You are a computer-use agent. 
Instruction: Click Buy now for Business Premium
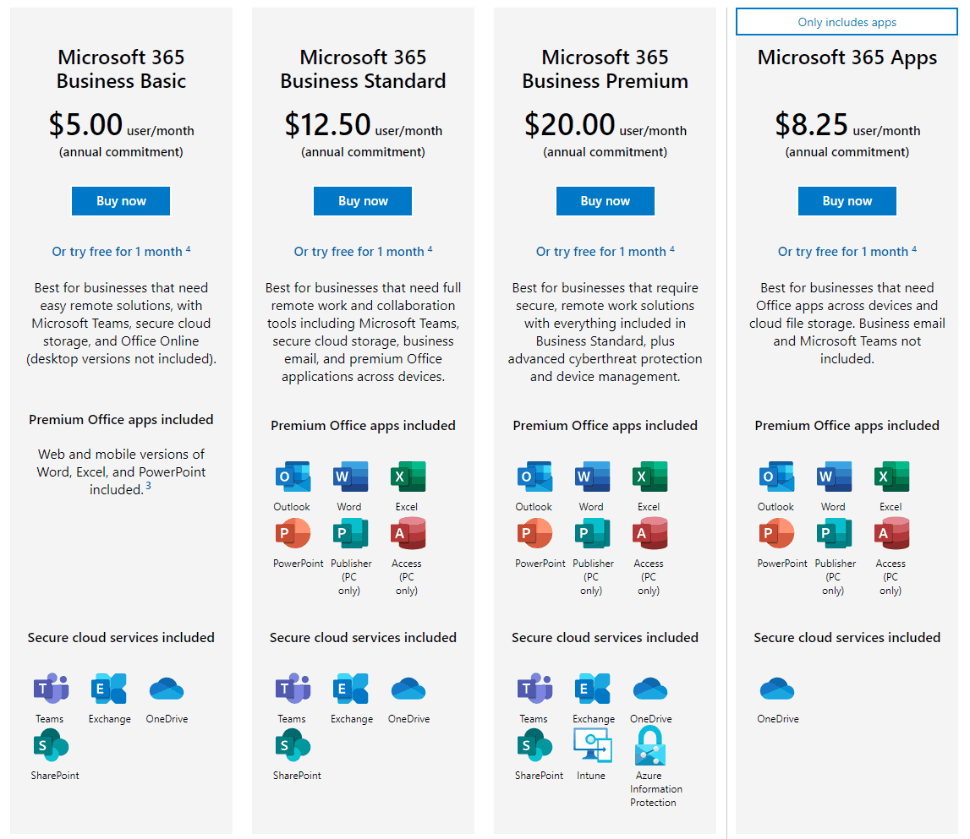point(605,201)
